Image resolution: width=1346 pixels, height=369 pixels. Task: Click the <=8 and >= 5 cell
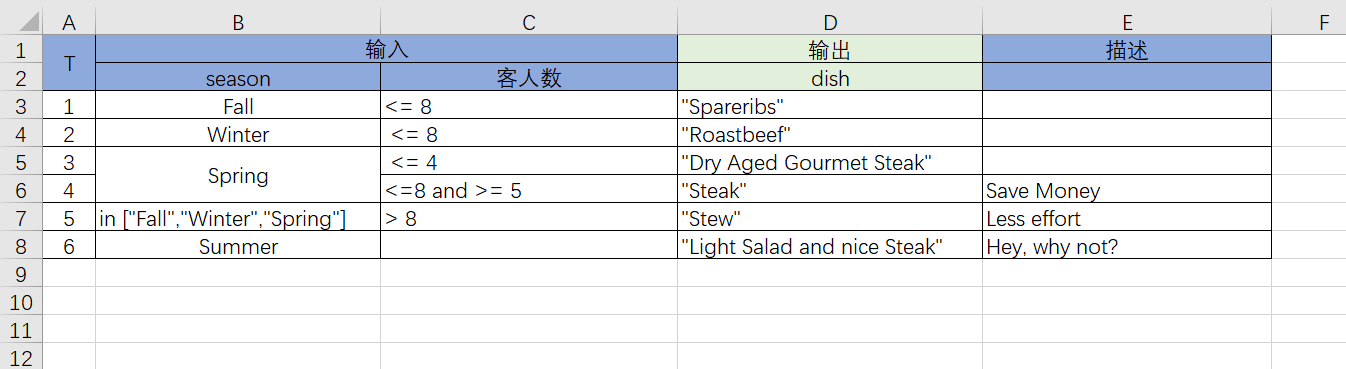529,190
